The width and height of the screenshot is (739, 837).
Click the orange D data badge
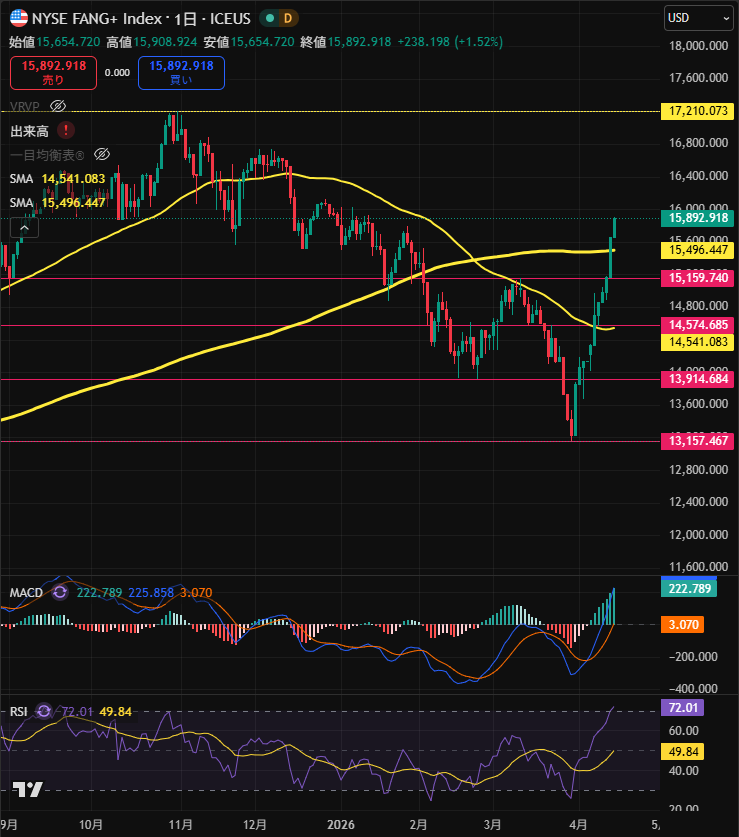pos(288,18)
